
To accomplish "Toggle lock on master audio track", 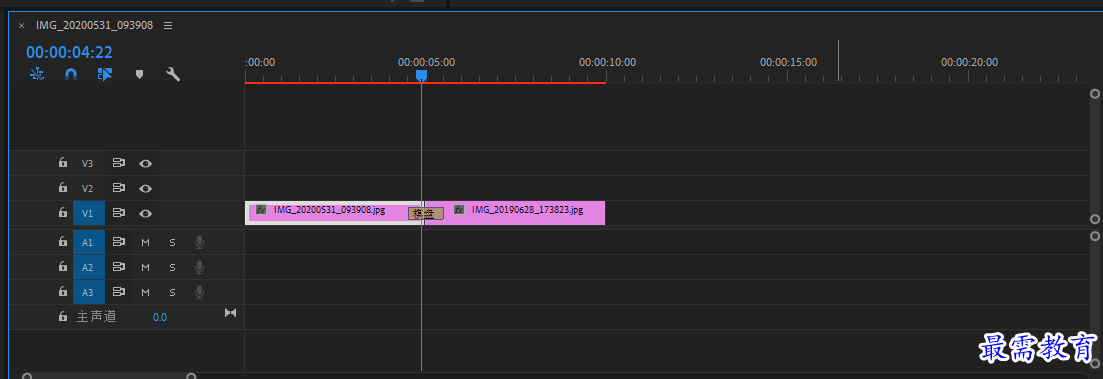I will pyautogui.click(x=63, y=316).
